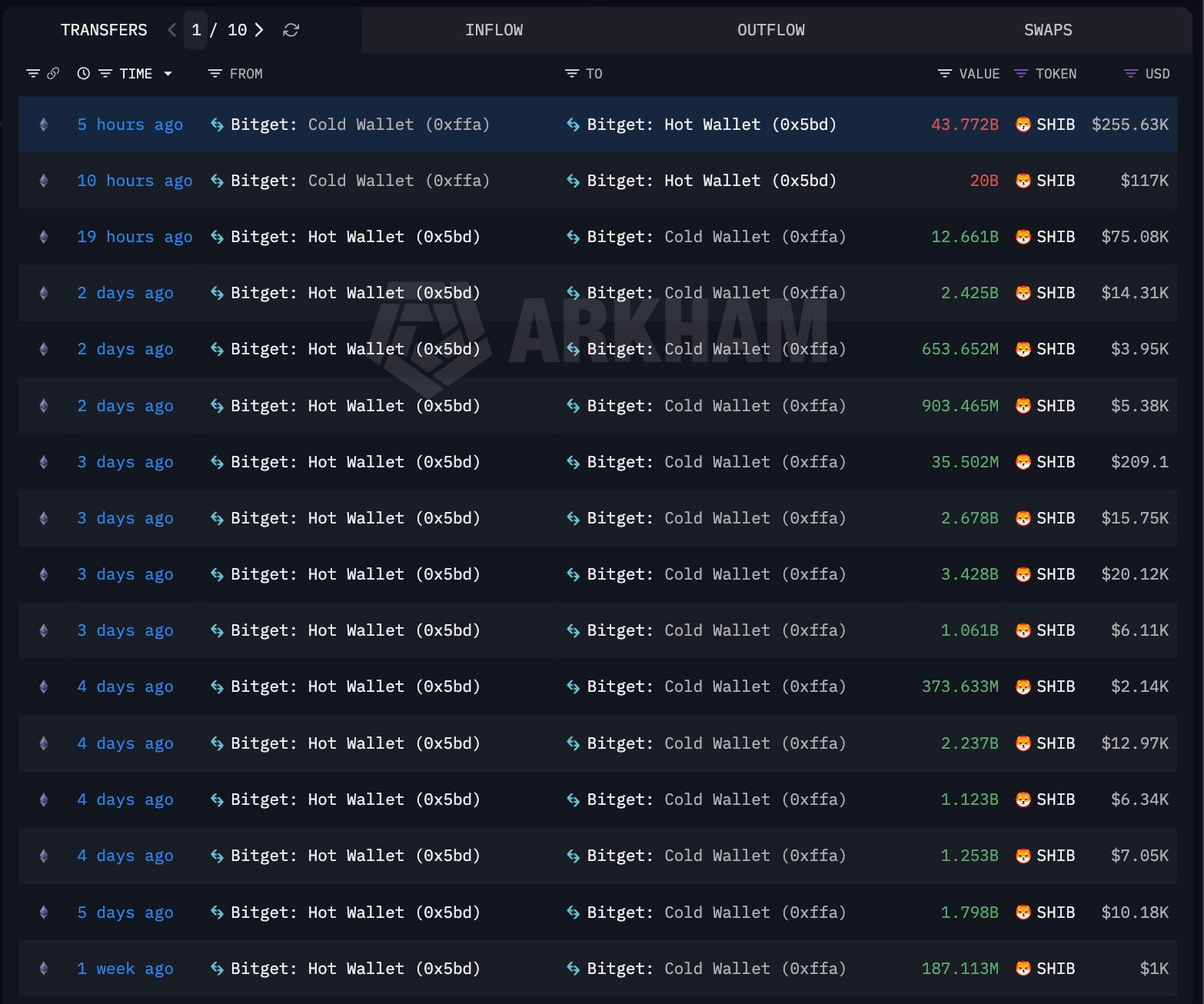This screenshot has height=1004, width=1204.
Task: Open the TOKEN column filter
Action: point(1021,74)
